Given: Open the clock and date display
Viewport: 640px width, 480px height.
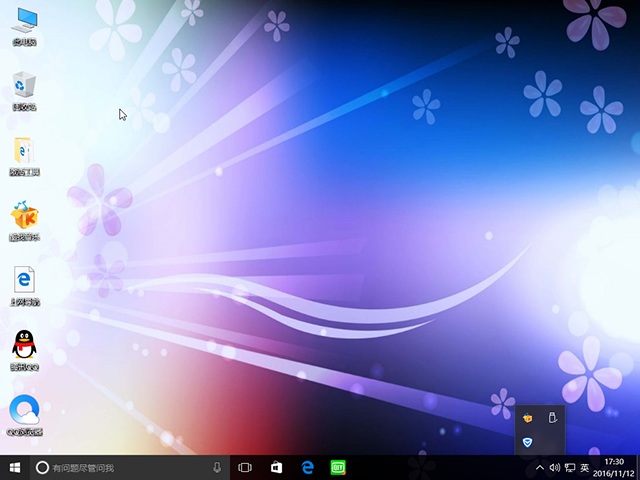Looking at the screenshot, I should pos(614,467).
